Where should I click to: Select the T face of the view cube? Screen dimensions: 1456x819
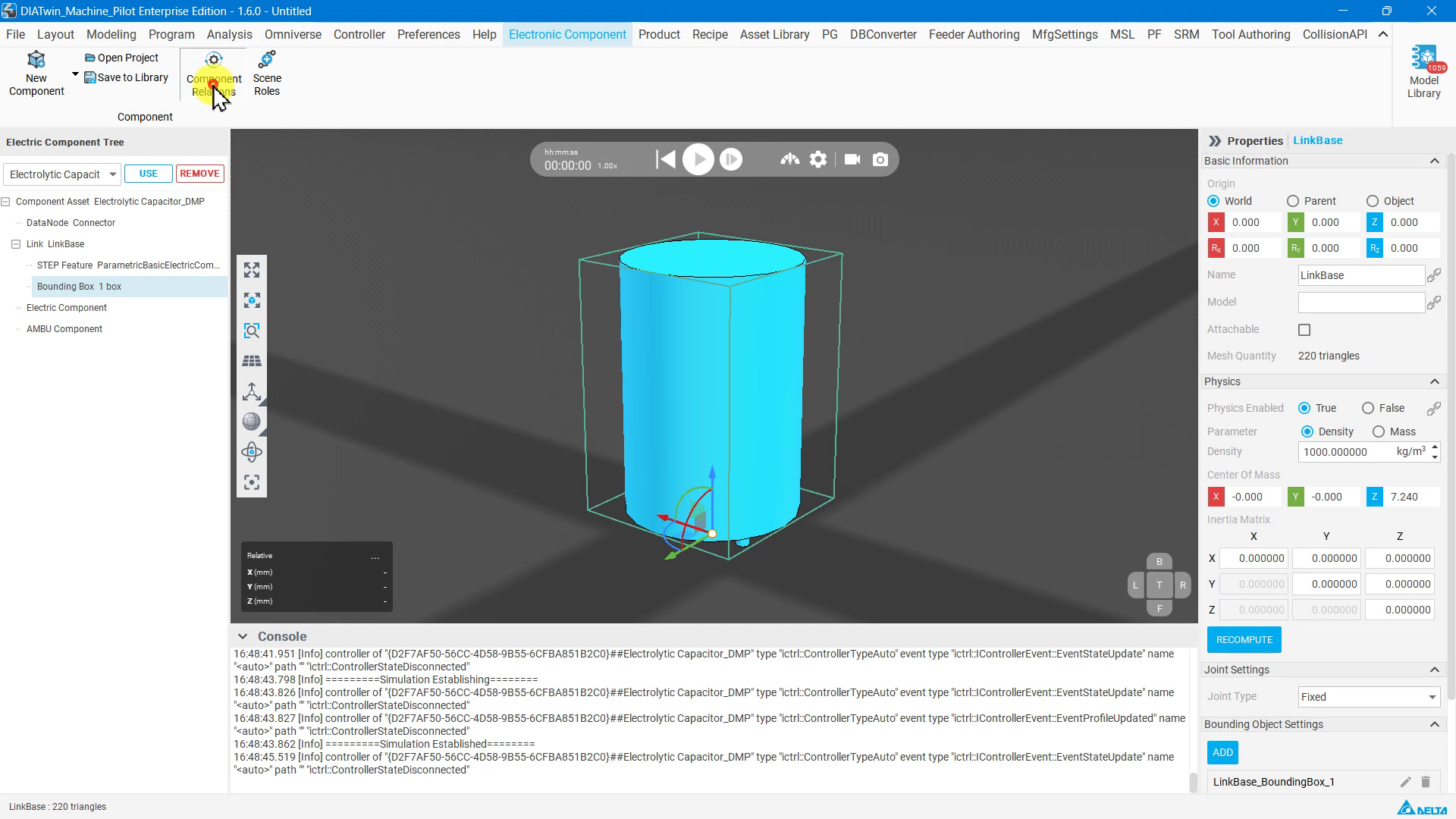pos(1159,585)
